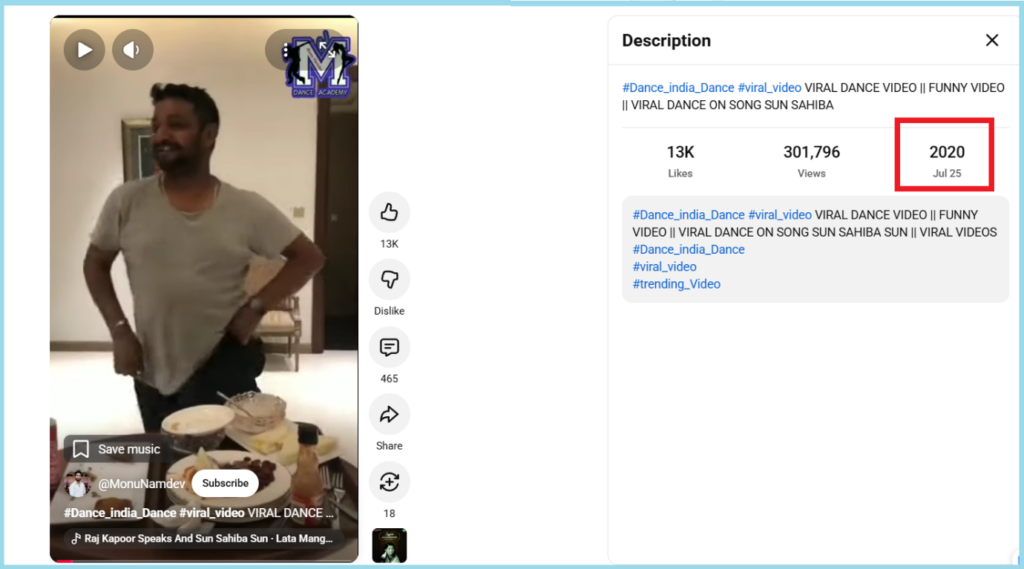Click the Save music bookmark icon

(x=81, y=449)
